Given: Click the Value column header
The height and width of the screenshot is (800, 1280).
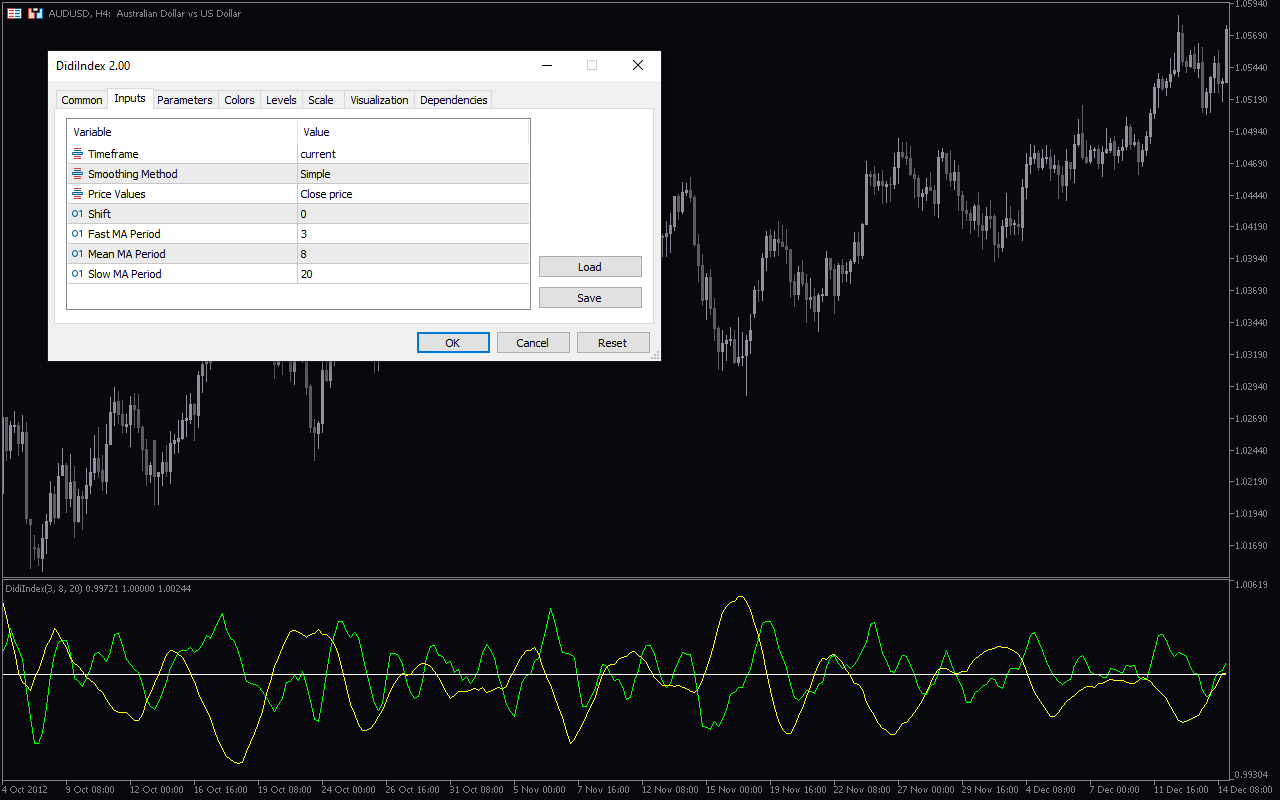Looking at the screenshot, I should coord(413,132).
